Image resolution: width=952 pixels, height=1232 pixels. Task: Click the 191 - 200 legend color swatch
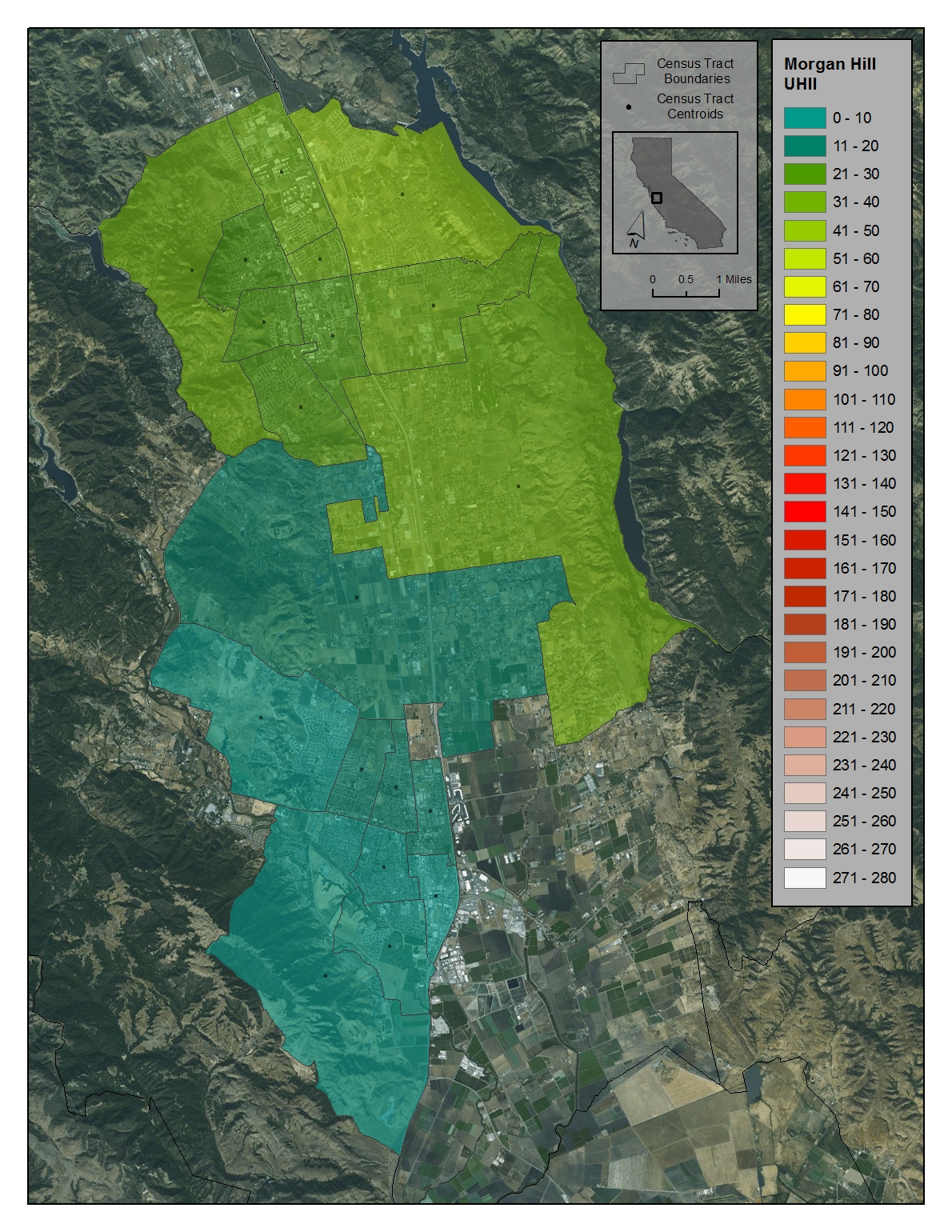(x=804, y=652)
